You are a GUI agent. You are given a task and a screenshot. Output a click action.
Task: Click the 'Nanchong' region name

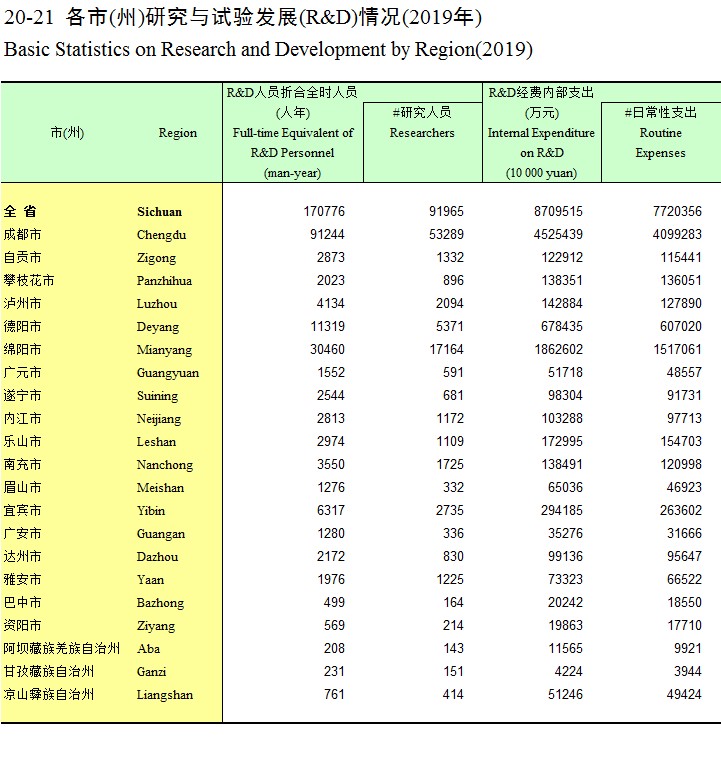pyautogui.click(x=164, y=465)
